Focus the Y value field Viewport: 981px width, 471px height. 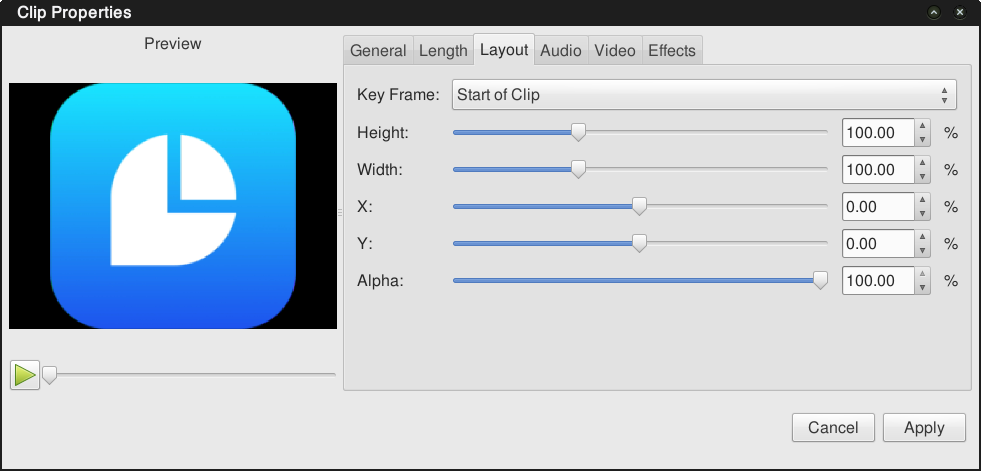tap(878, 243)
